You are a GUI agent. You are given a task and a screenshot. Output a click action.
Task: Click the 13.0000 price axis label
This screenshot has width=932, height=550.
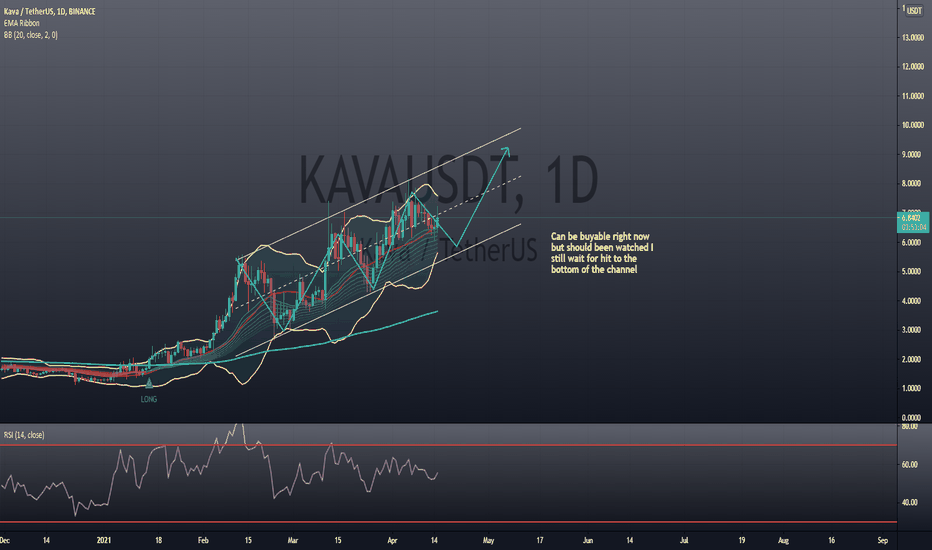point(912,37)
